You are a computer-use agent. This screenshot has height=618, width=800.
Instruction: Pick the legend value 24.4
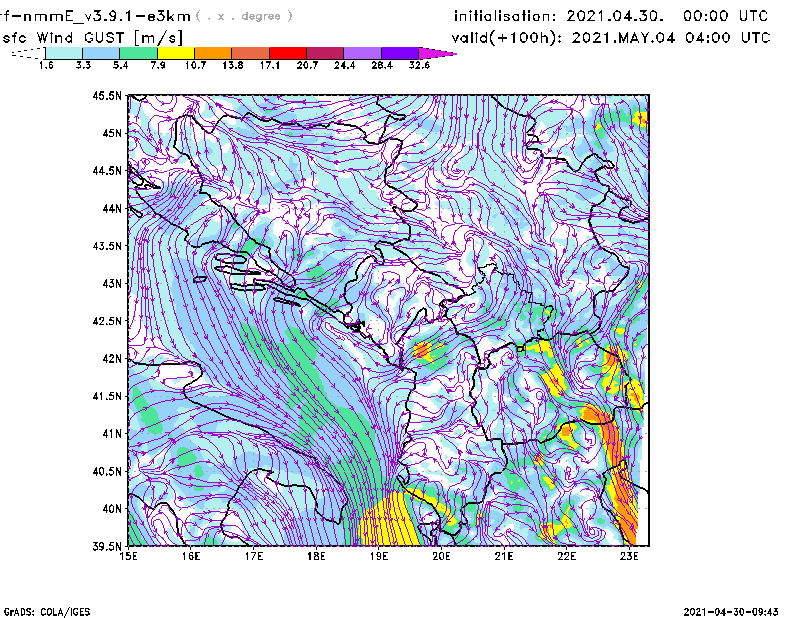pos(344,65)
